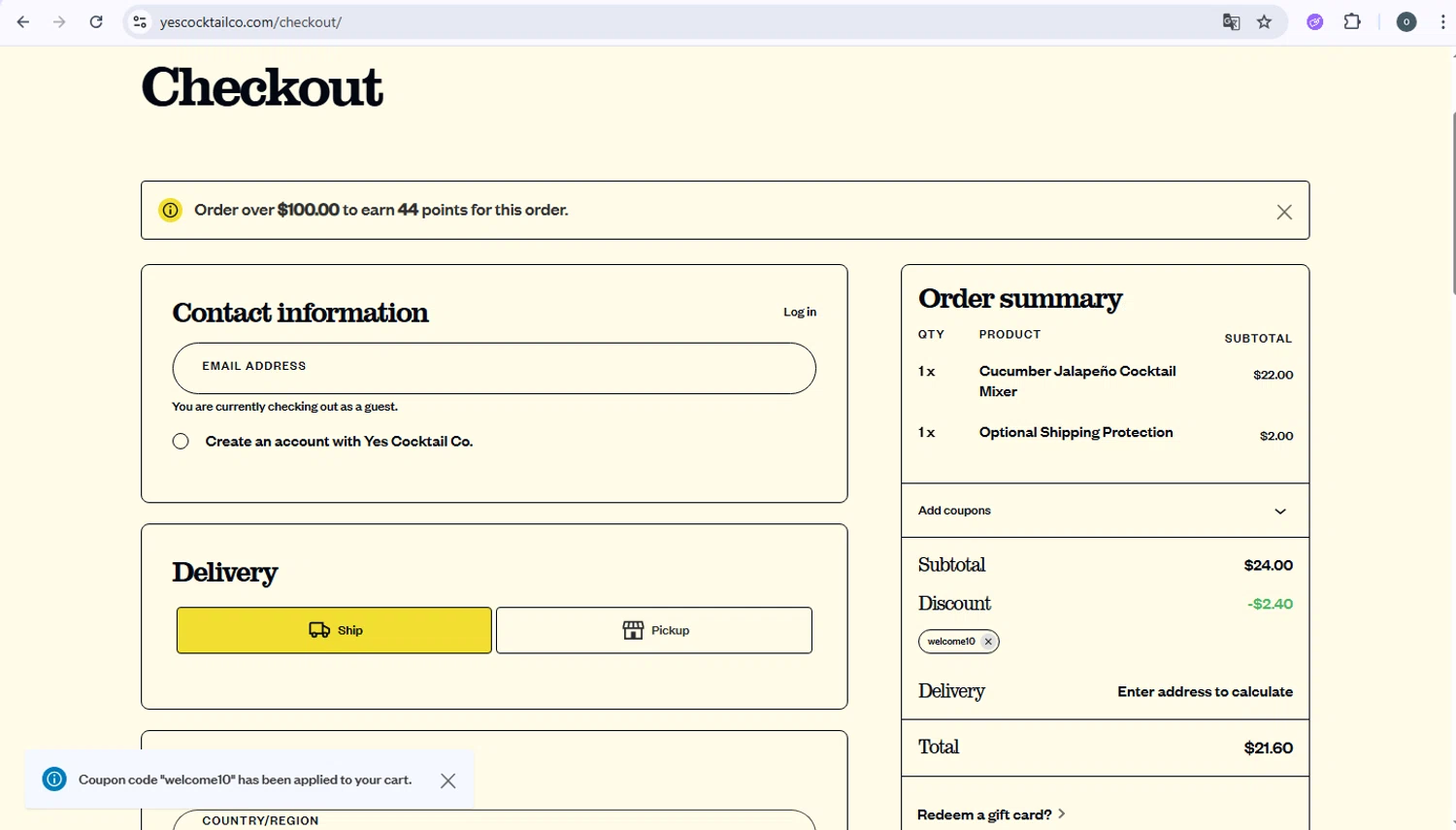This screenshot has height=830, width=1456.
Task: Focus the Email Address field
Action: (x=494, y=368)
